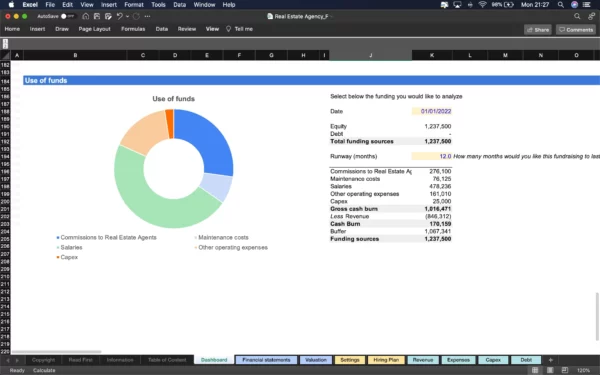Open the more options ellipsis in title bar

point(147,16)
